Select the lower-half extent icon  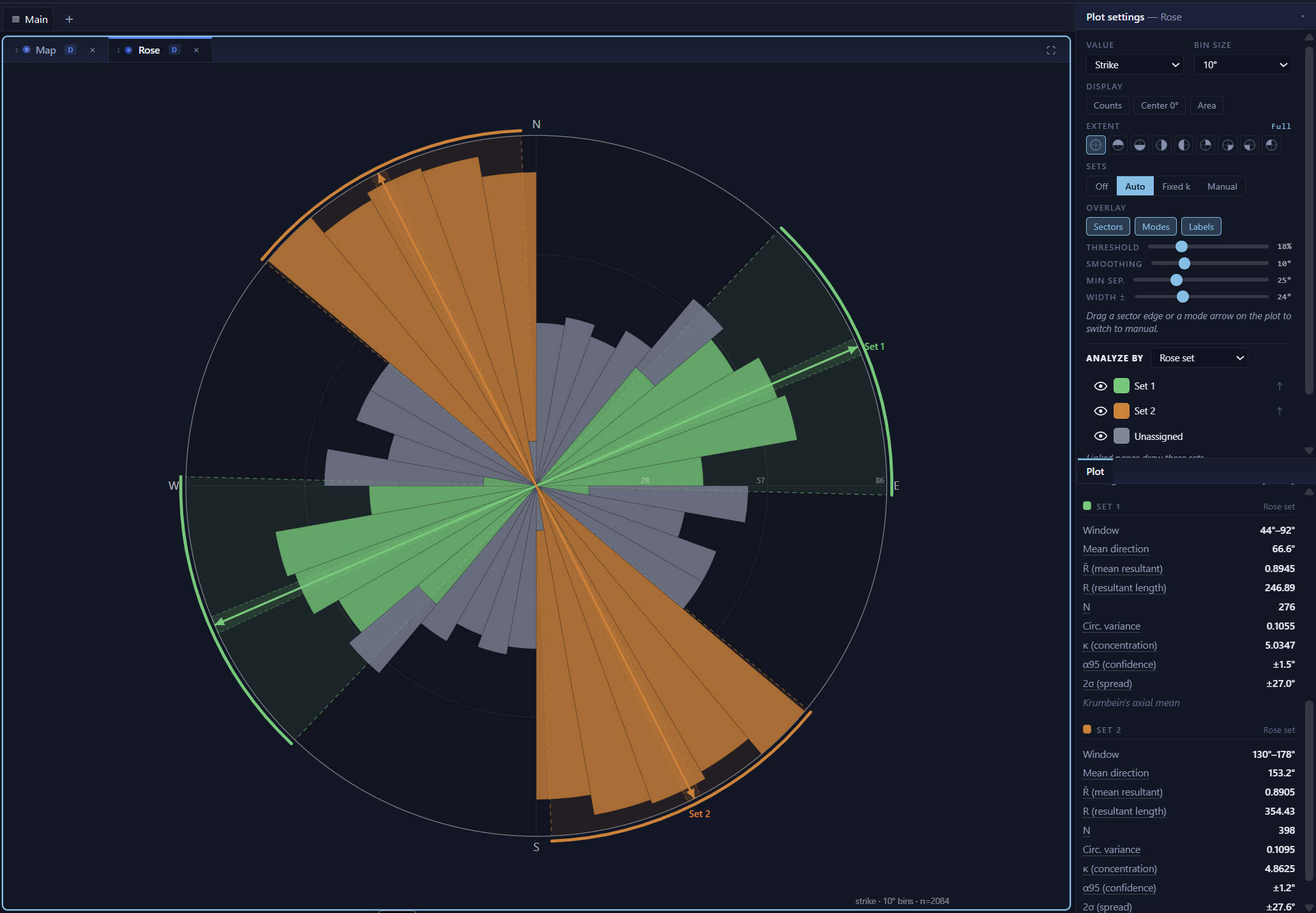click(x=1140, y=145)
